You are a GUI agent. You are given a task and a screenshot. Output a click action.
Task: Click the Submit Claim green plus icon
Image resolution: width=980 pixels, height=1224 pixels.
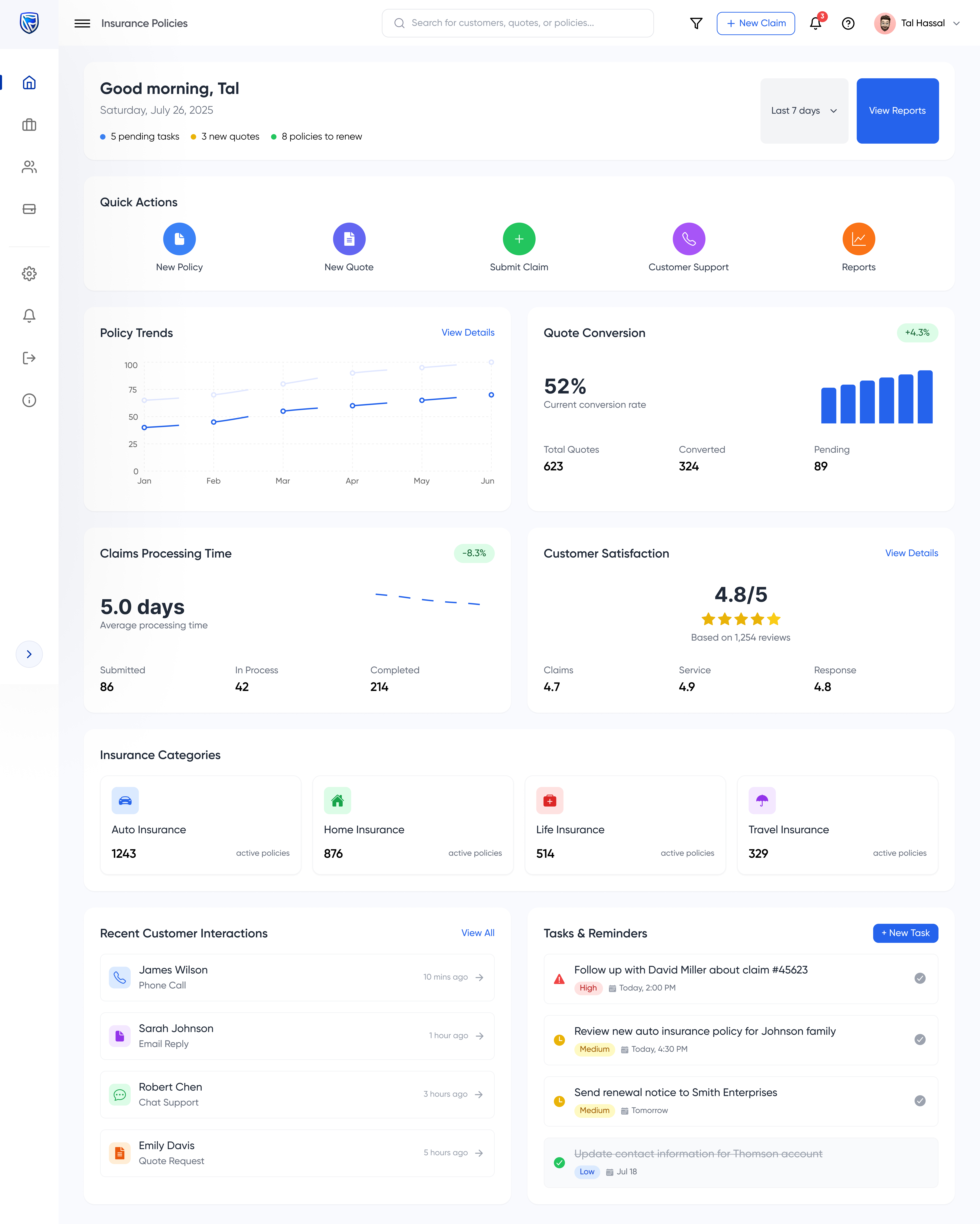tap(519, 239)
